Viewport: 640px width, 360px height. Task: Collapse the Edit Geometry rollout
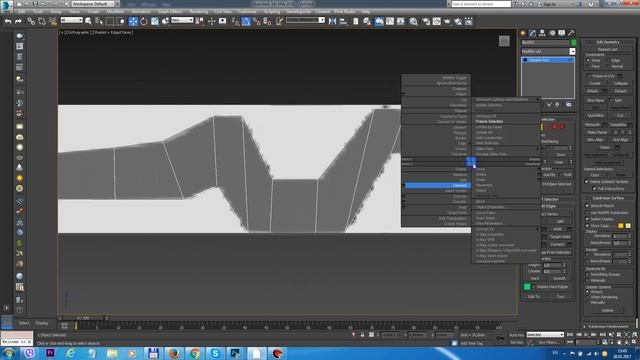(607, 42)
